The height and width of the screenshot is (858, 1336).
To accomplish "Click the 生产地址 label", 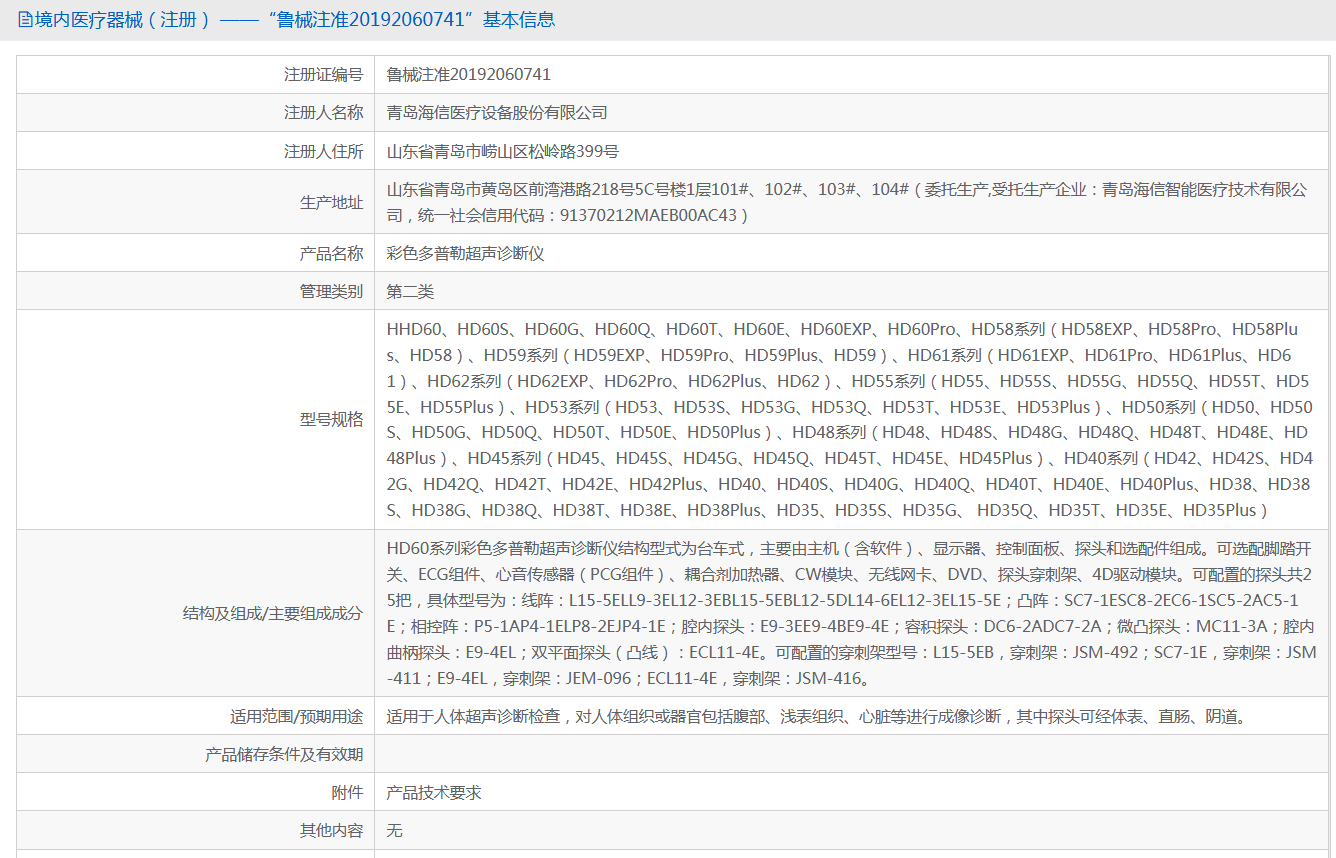I will coord(332,202).
